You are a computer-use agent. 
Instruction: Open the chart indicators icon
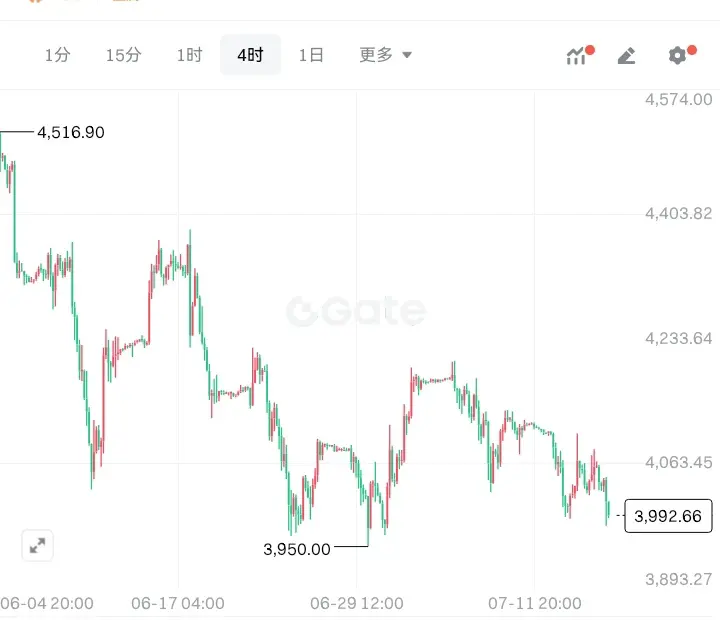point(576,56)
